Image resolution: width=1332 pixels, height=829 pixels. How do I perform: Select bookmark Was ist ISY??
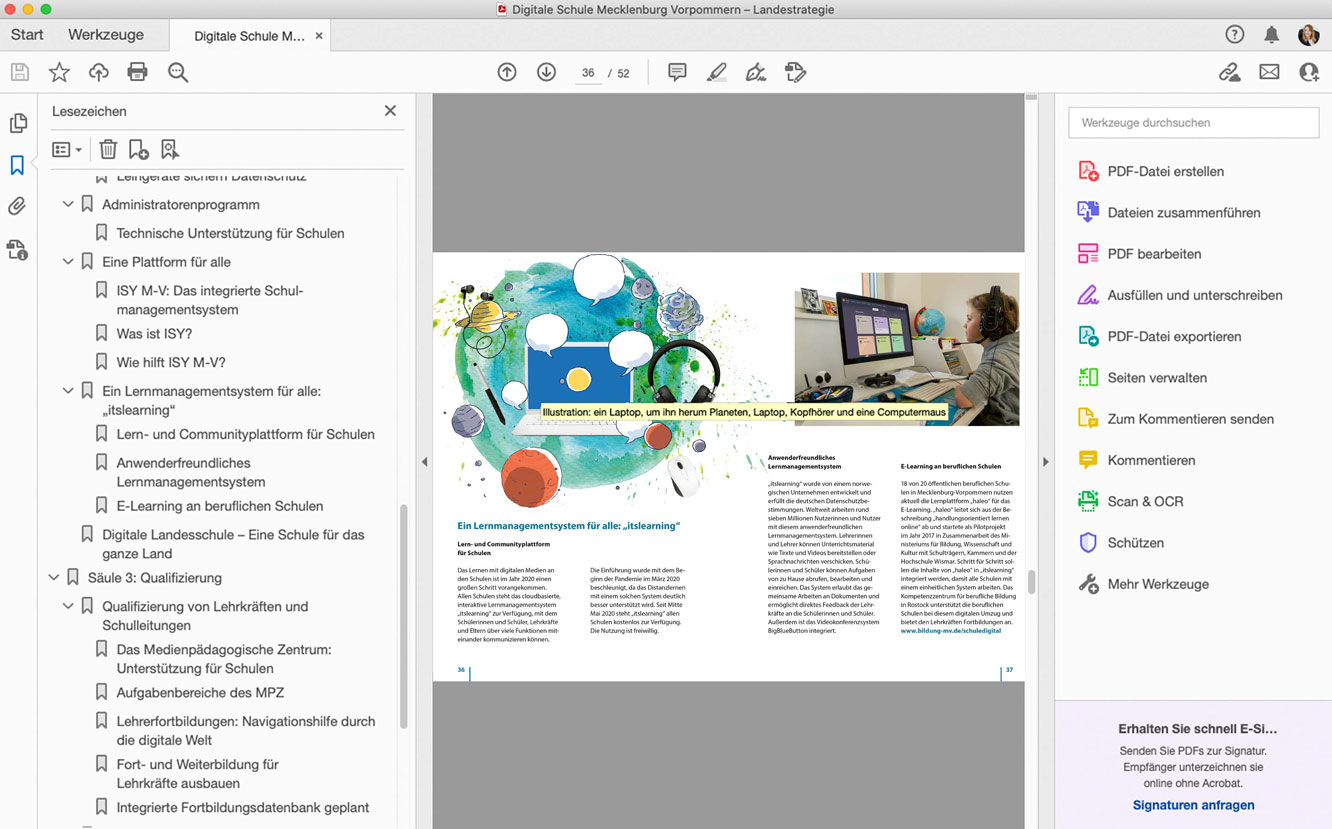click(x=154, y=333)
